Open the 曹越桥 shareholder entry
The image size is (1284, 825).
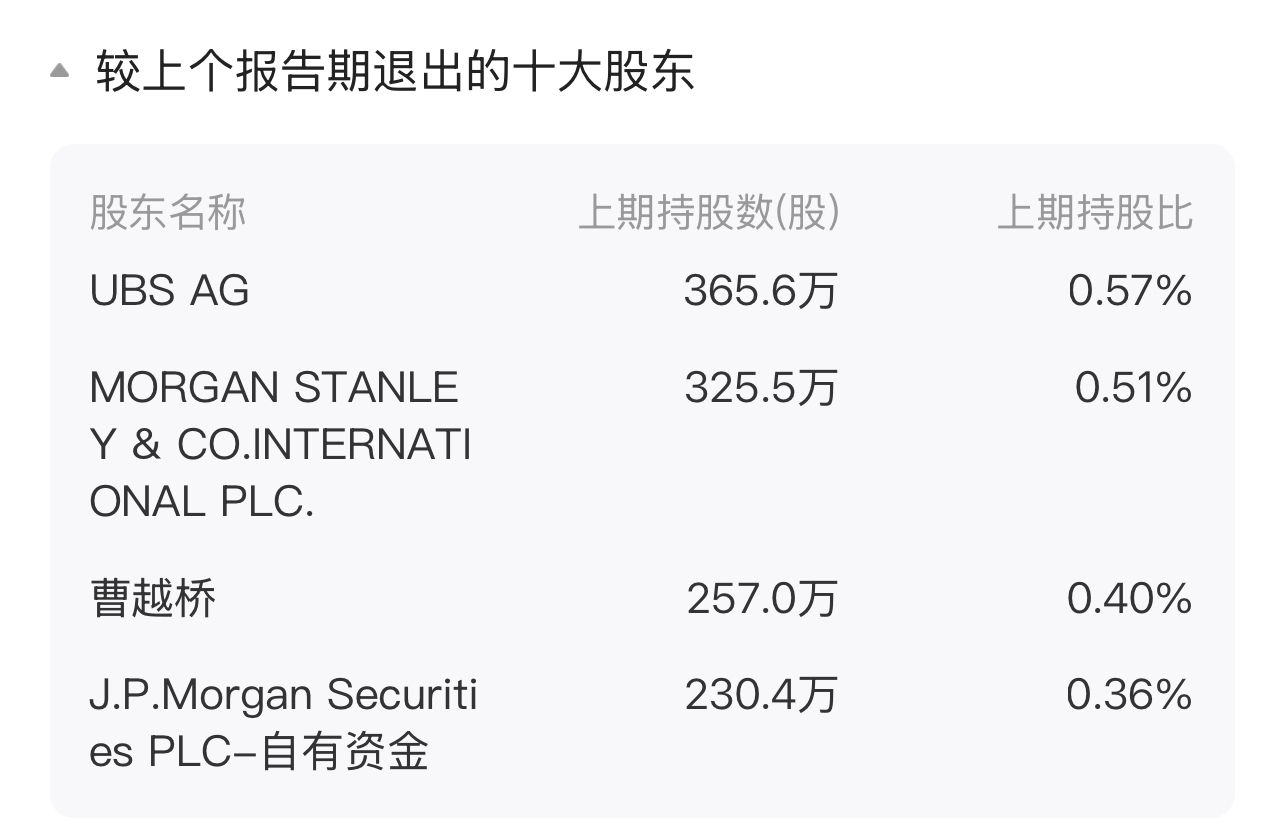tap(152, 599)
